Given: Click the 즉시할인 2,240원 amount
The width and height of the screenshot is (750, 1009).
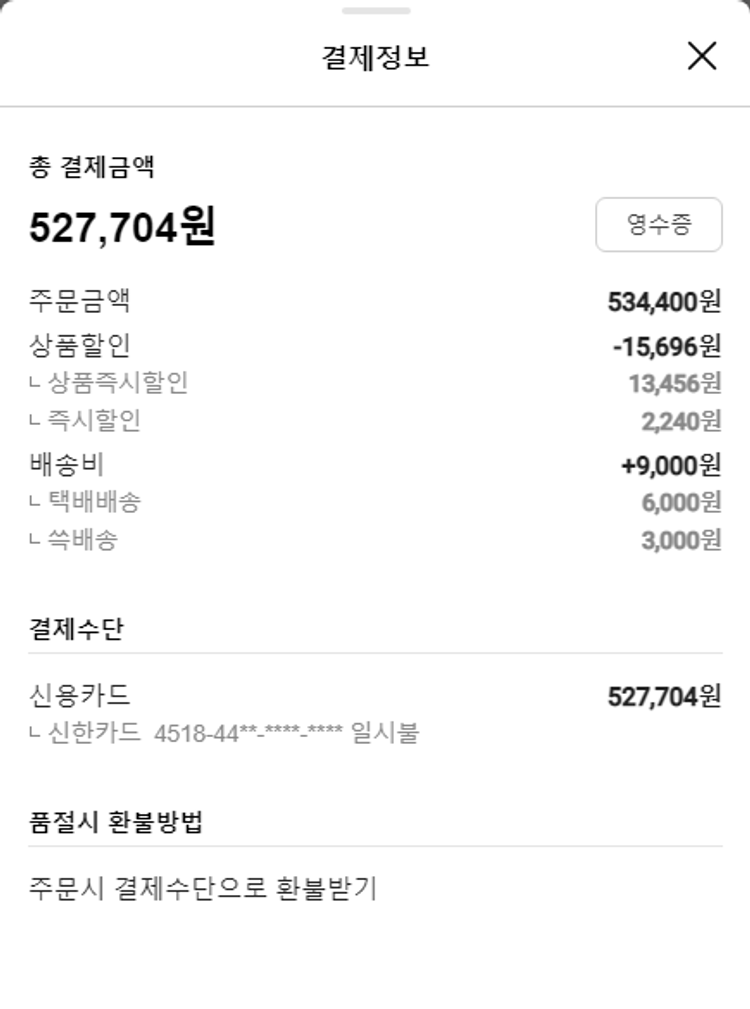Looking at the screenshot, I should point(680,422).
